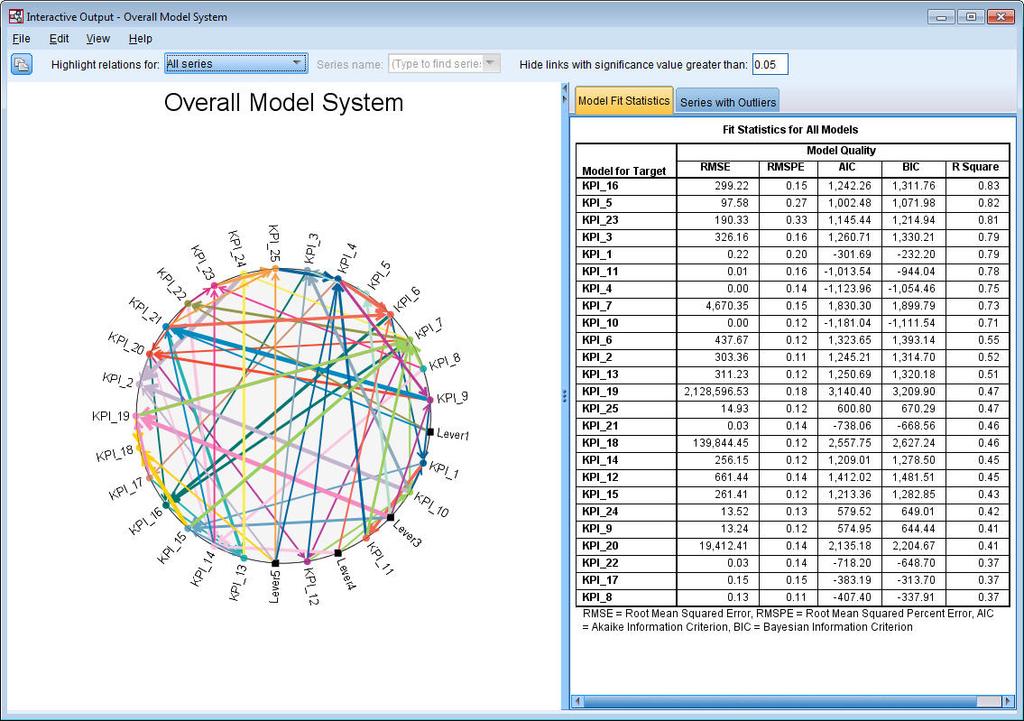This screenshot has width=1024, height=721.
Task: Click RMSE value 2,128,596.53
Action: point(716,391)
